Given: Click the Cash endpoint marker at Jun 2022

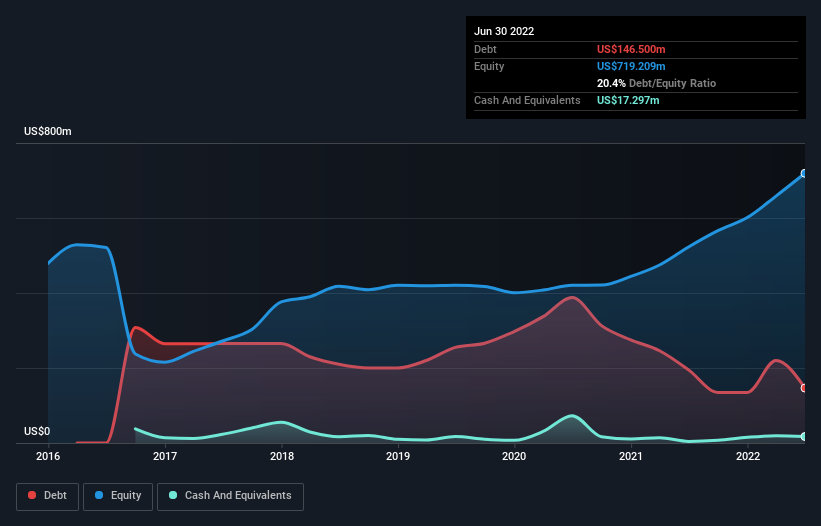Looking at the screenshot, I should [x=804, y=436].
